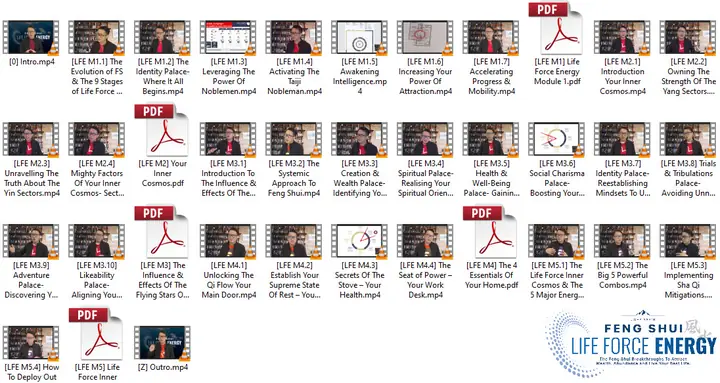Image resolution: width=720 pixels, height=383 pixels.
Task: Click file name "[LFE M5.2] The Big 5 Powerful Combos.mp4"
Action: pyautogui.click(x=622, y=275)
